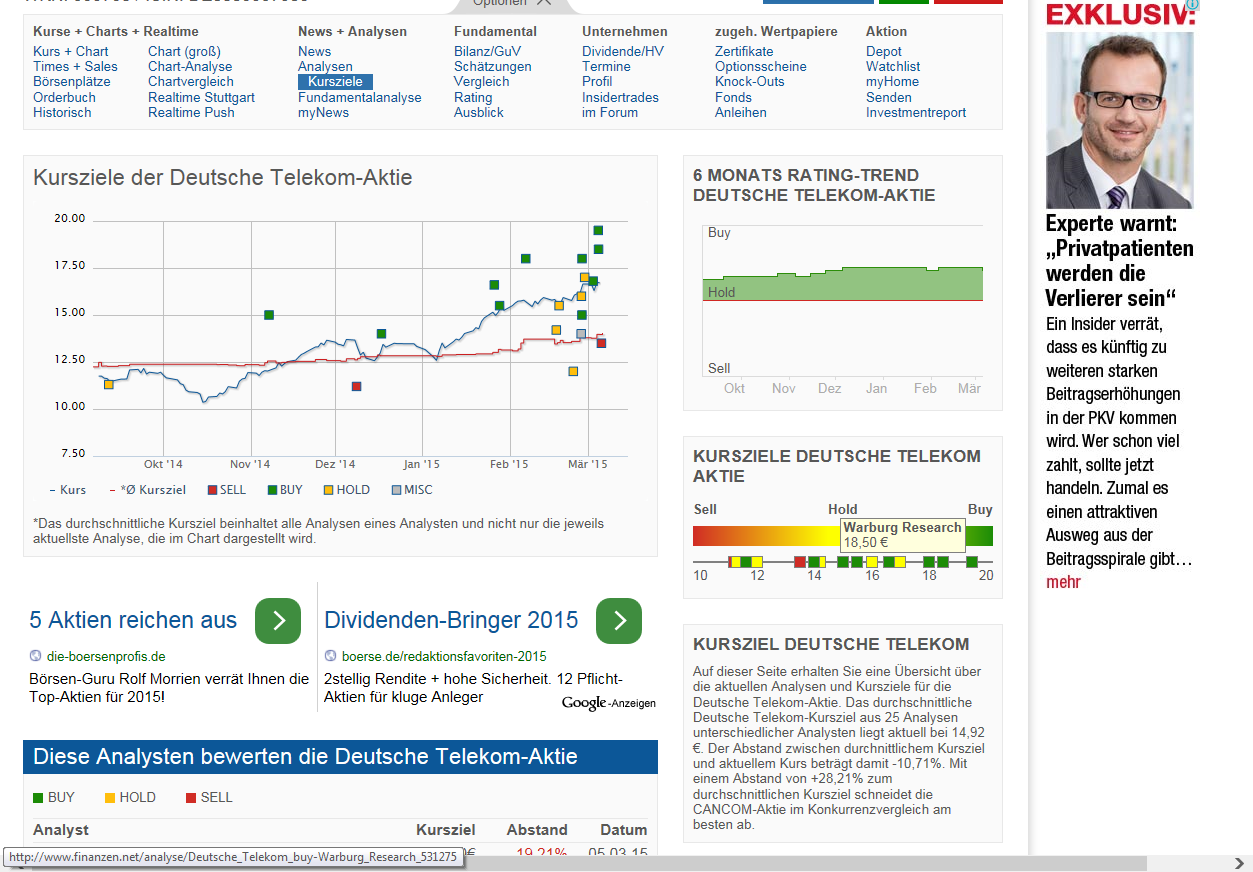Toggle HOLD series in chart legend
1253x872 pixels.
click(346, 490)
